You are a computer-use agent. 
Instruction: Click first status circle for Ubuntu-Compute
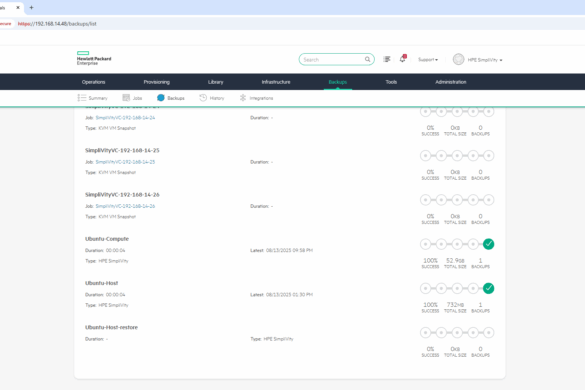click(x=425, y=244)
